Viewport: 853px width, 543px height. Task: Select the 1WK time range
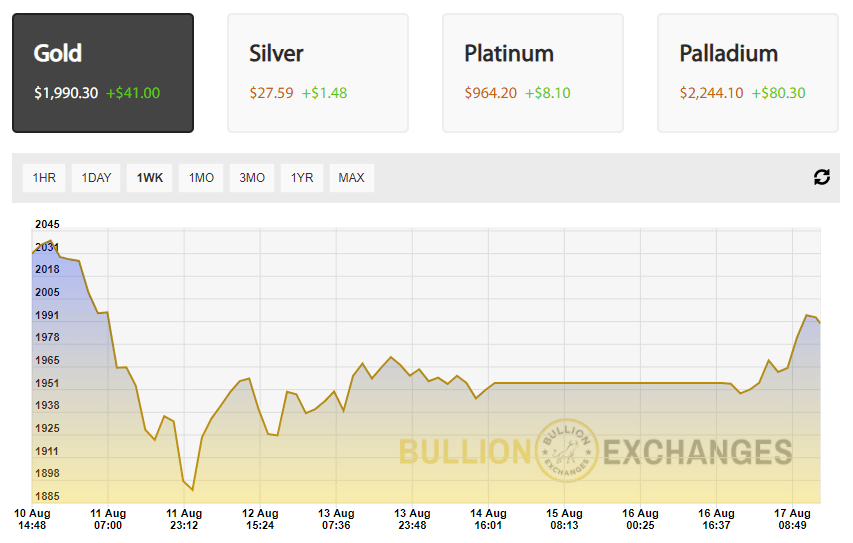[x=150, y=178]
